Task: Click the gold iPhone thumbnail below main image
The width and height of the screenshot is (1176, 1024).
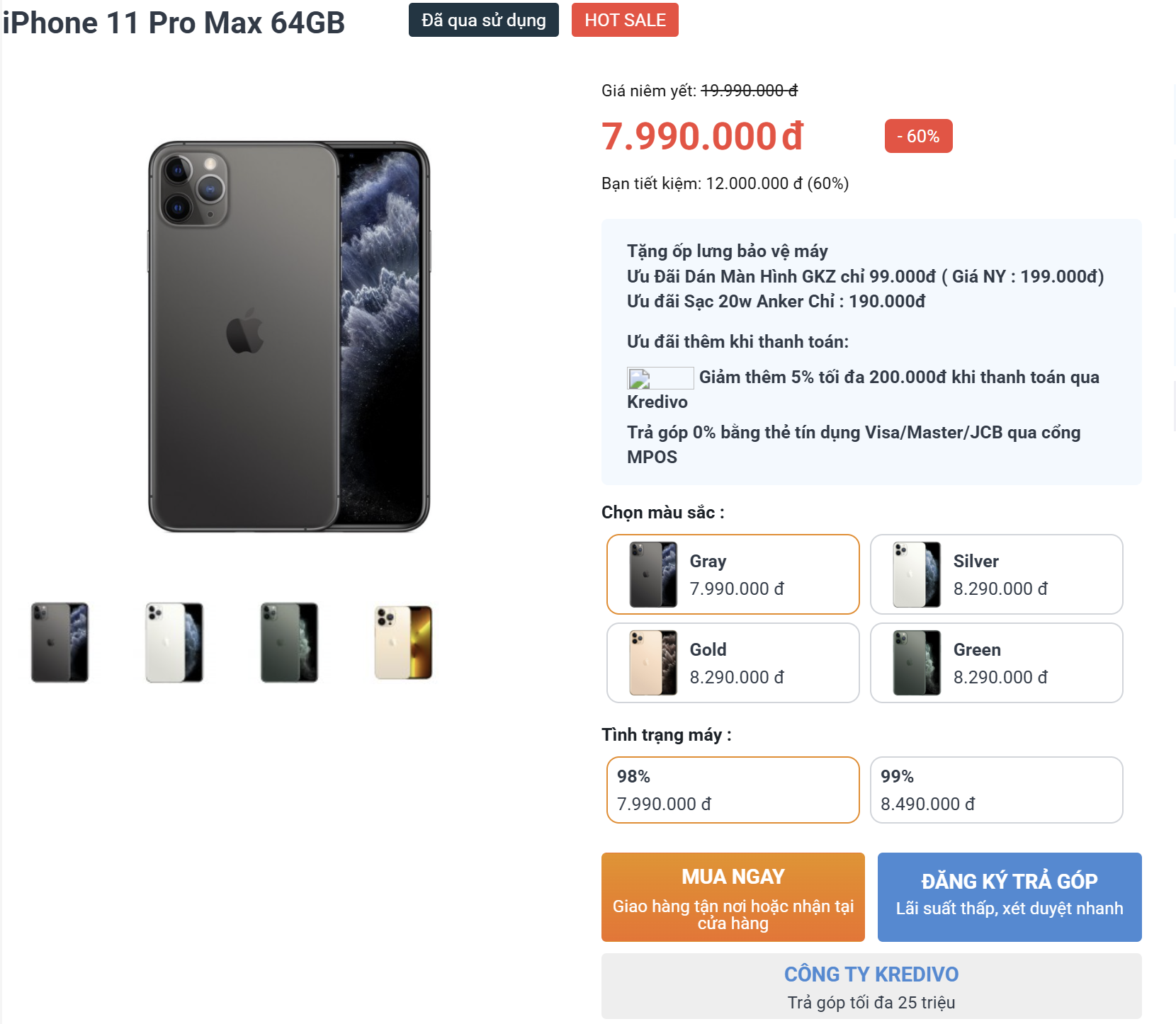Action: [403, 642]
